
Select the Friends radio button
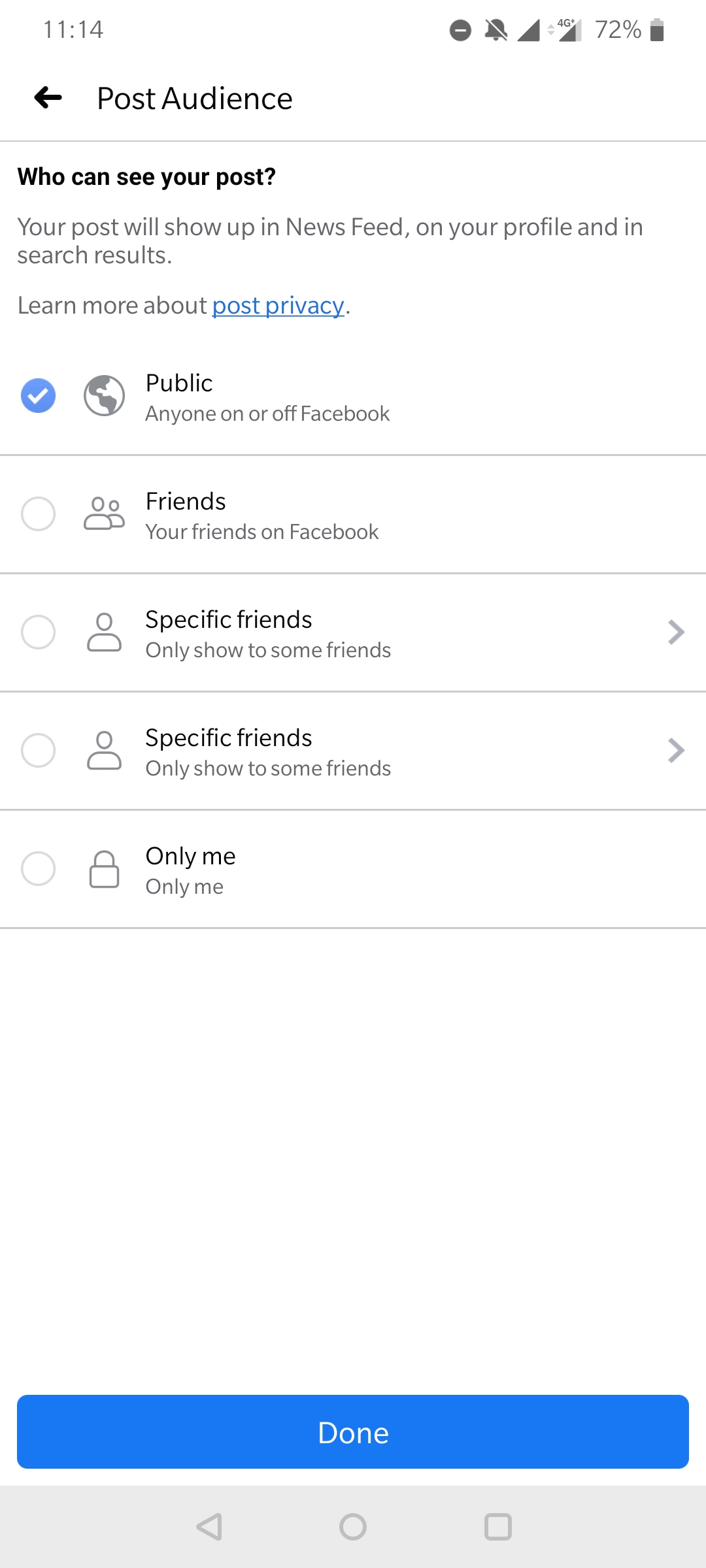(x=38, y=514)
